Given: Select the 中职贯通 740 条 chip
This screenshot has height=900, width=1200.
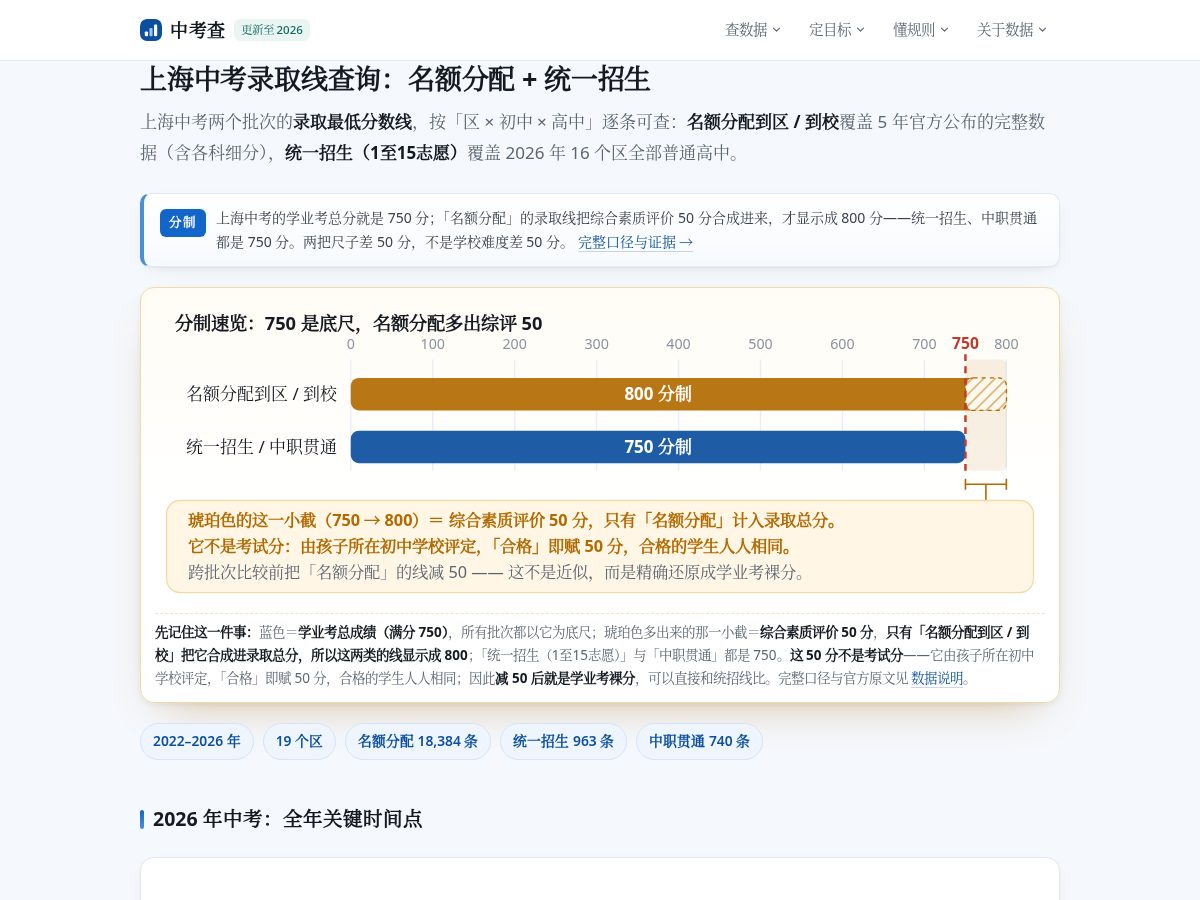Looking at the screenshot, I should [699, 741].
